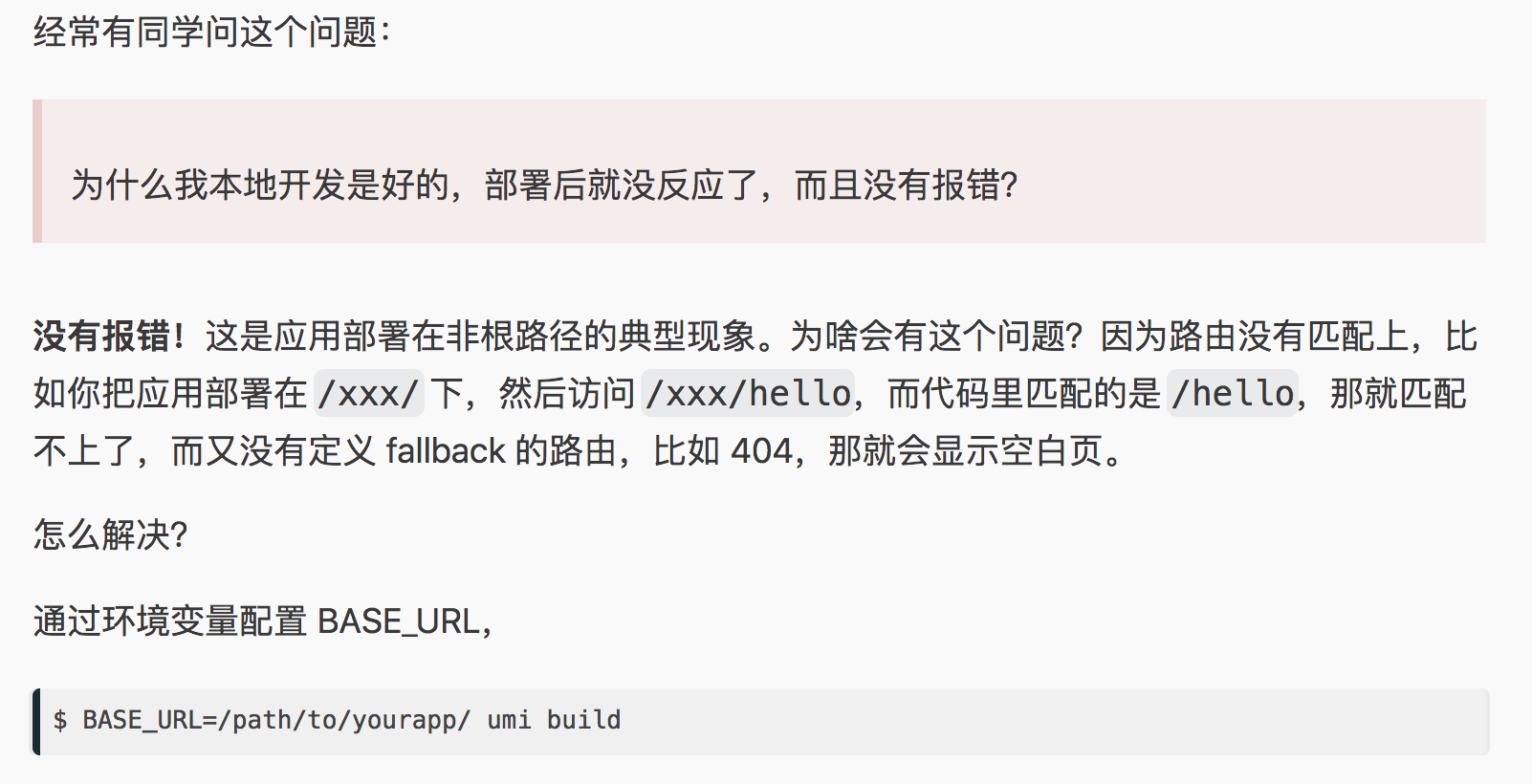Click "部署后就没反应了" in the blockquote

622,185
